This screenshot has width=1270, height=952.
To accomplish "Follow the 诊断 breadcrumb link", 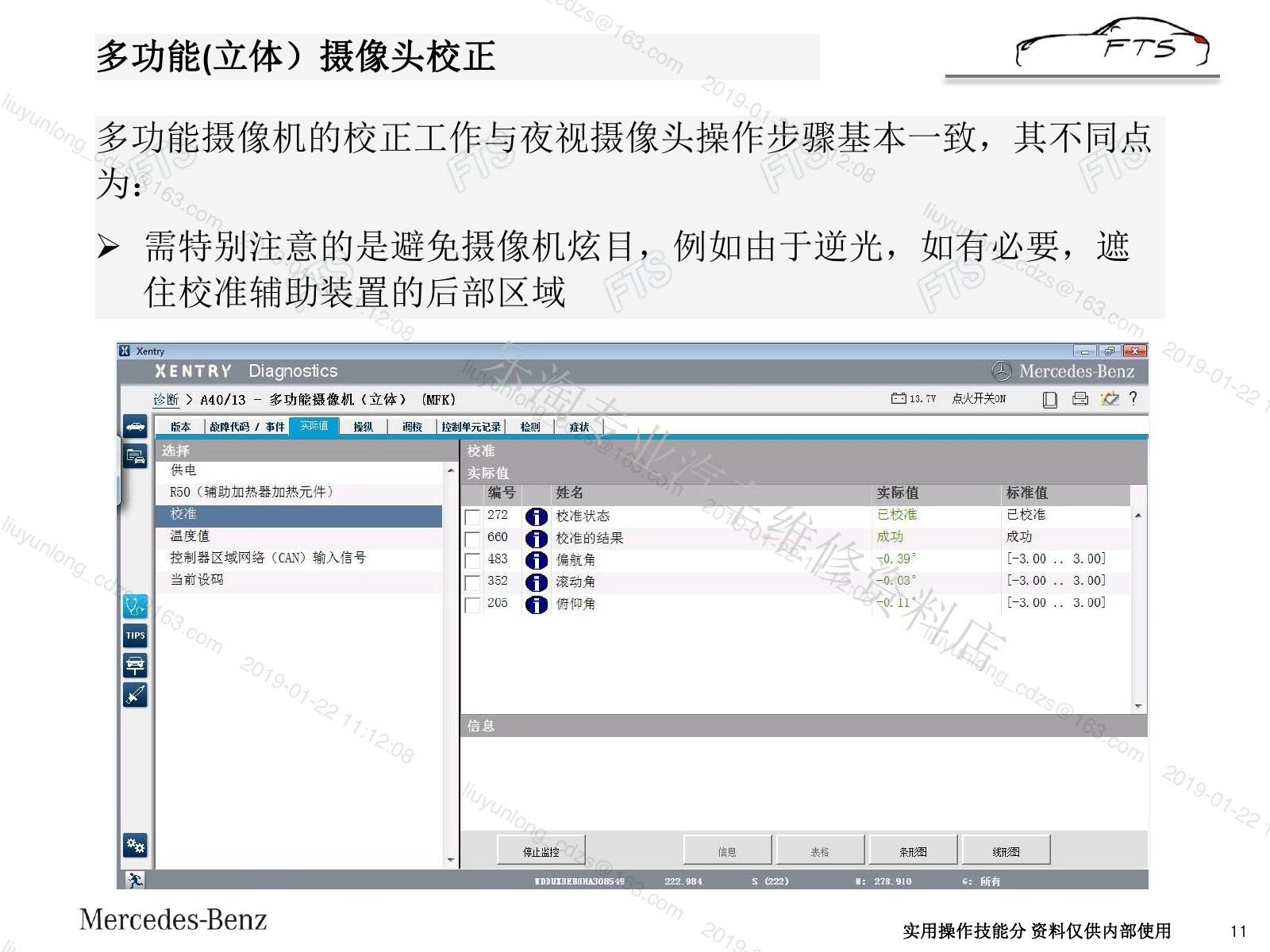I will click(166, 399).
